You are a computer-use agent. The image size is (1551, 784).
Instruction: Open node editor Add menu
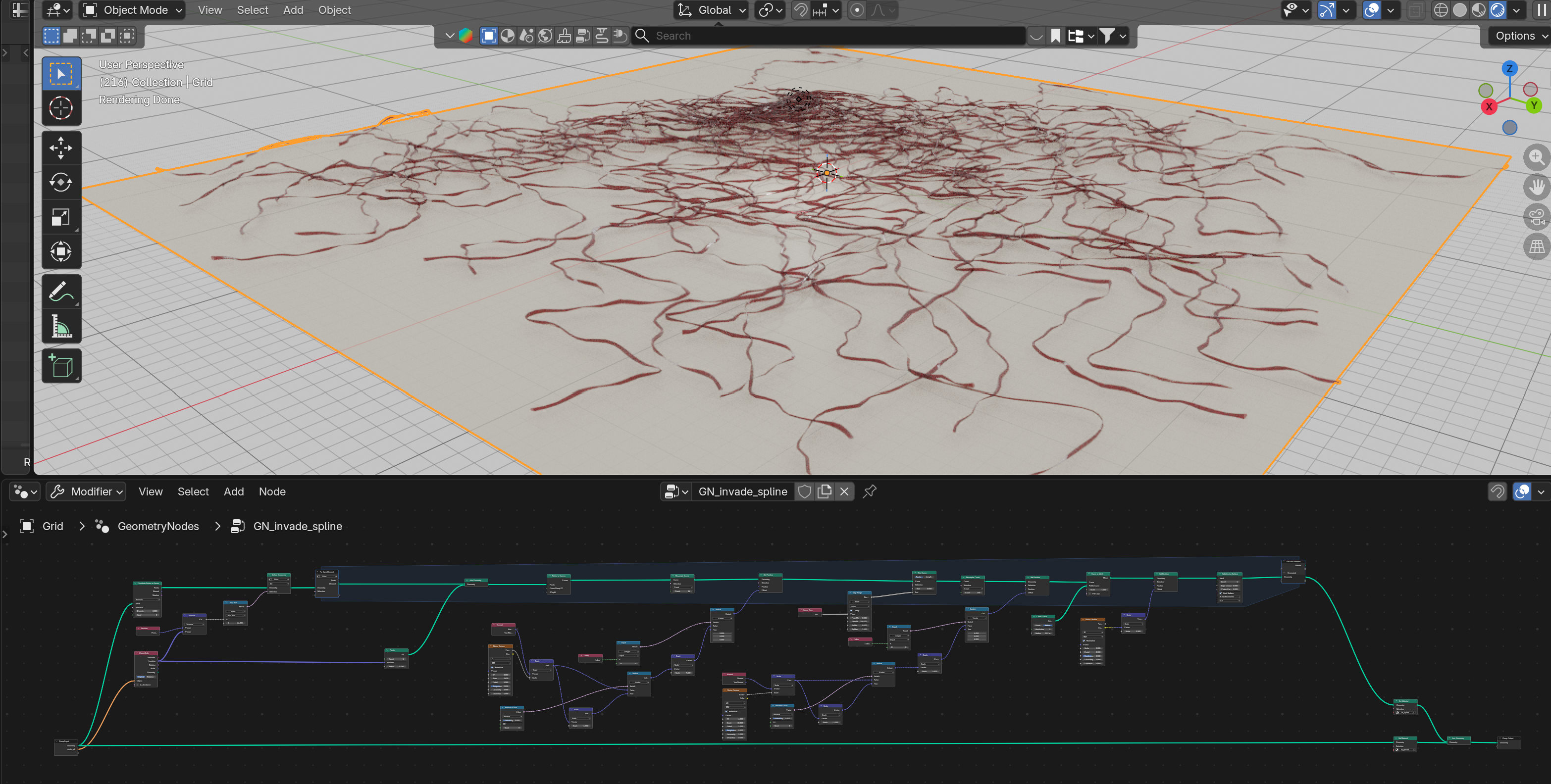coord(234,491)
